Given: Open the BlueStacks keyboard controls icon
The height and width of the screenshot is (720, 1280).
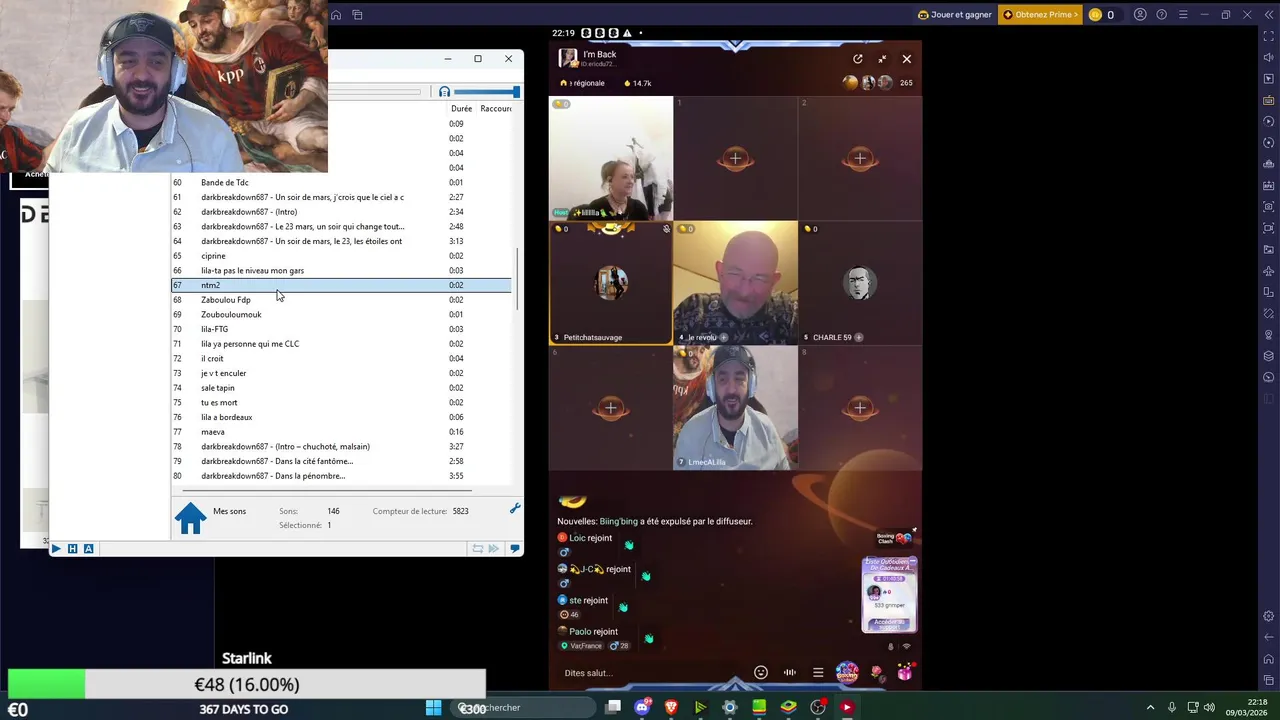Looking at the screenshot, I should (x=1269, y=100).
